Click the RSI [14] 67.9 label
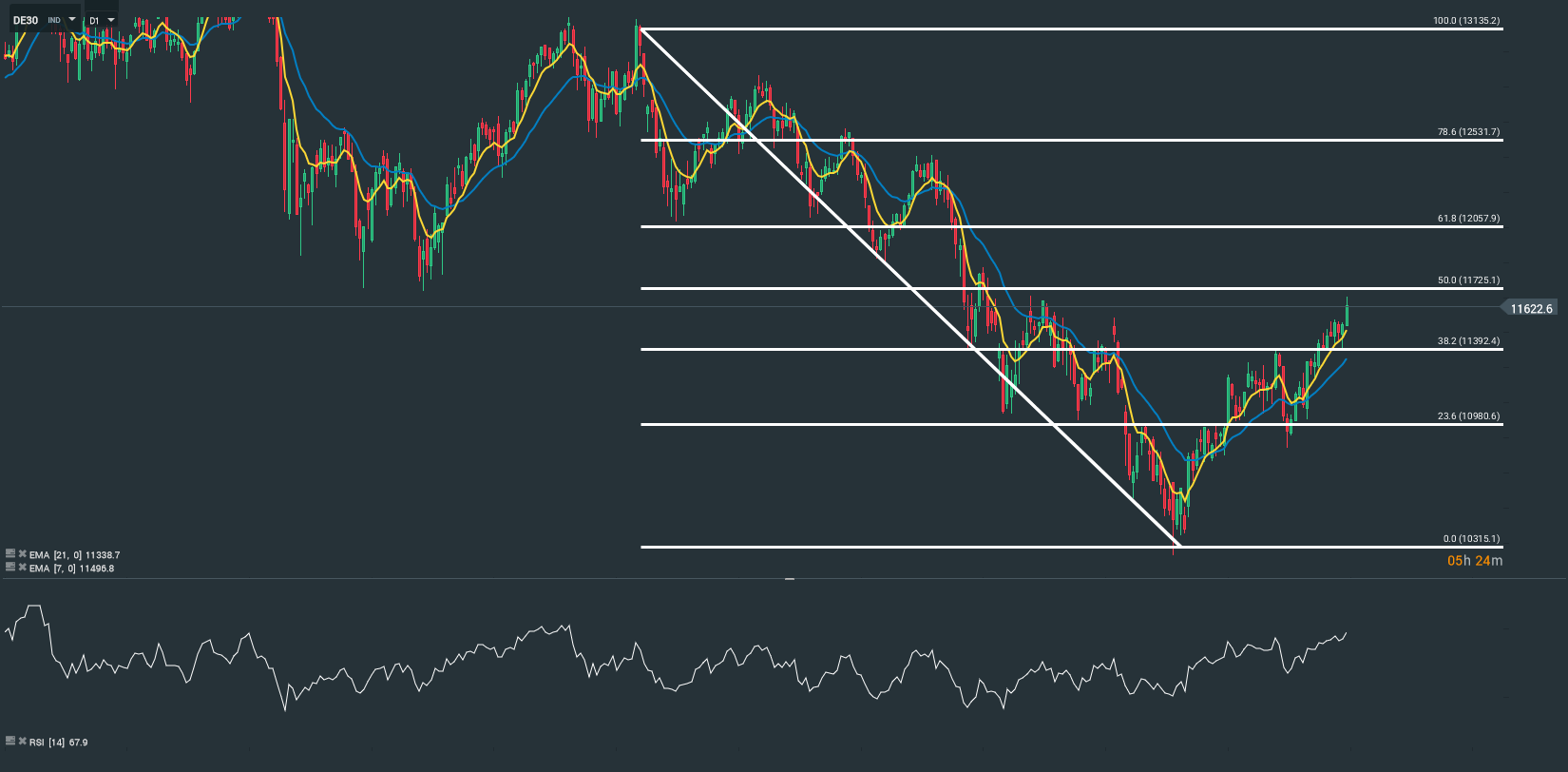 coord(58,742)
